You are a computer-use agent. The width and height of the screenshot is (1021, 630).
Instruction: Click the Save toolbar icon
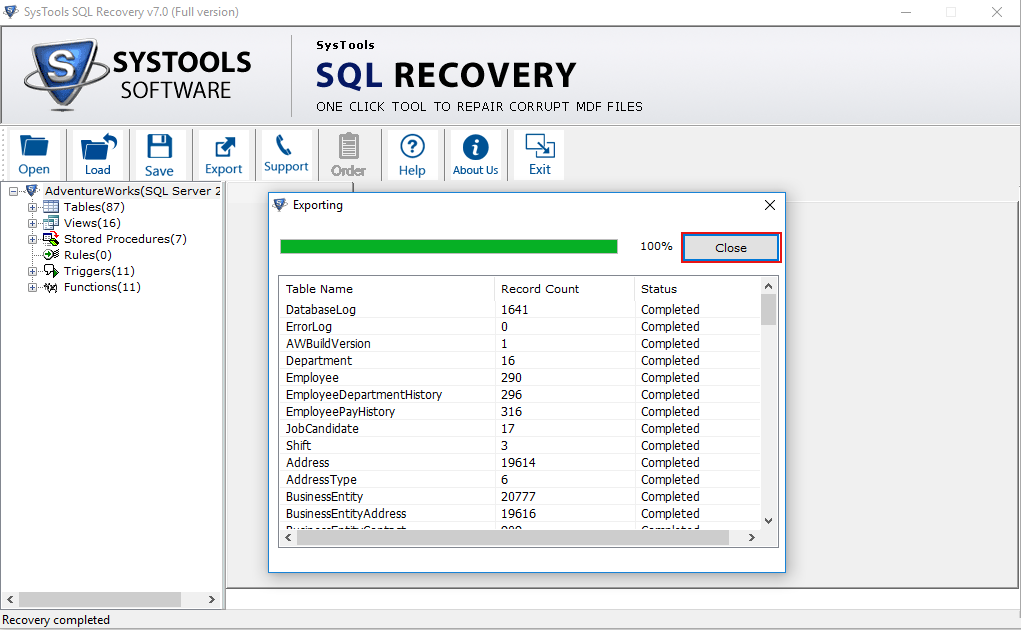tap(159, 154)
